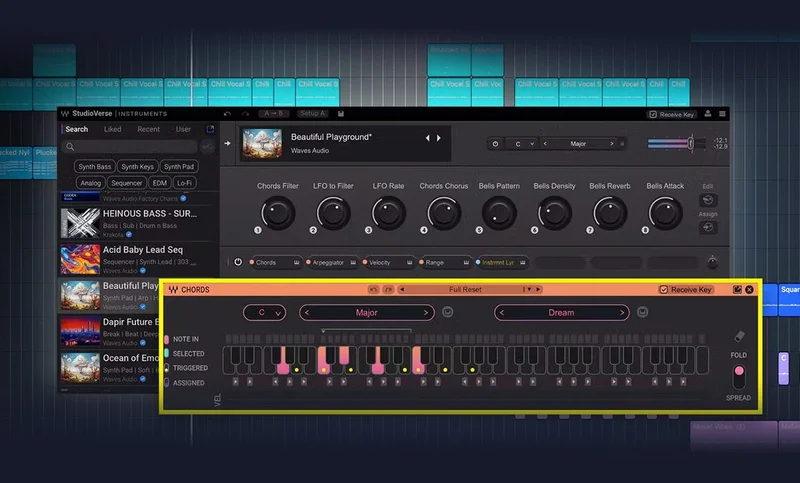Image resolution: width=800 pixels, height=483 pixels.
Task: Open keyboard icon on the Velocity slot
Action: coord(410,262)
